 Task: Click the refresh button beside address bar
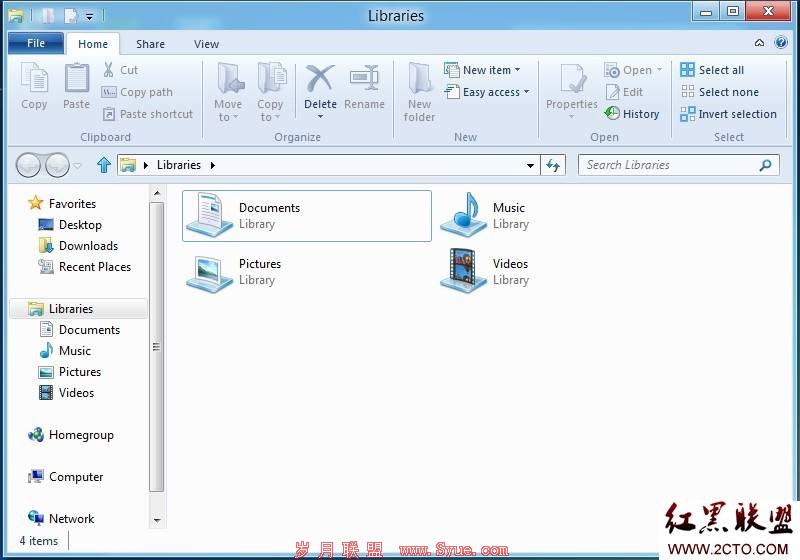point(553,165)
